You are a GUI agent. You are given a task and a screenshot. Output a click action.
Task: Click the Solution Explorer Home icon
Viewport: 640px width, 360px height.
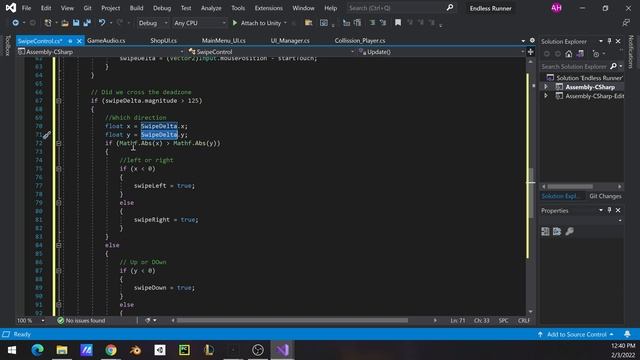(x=569, y=54)
